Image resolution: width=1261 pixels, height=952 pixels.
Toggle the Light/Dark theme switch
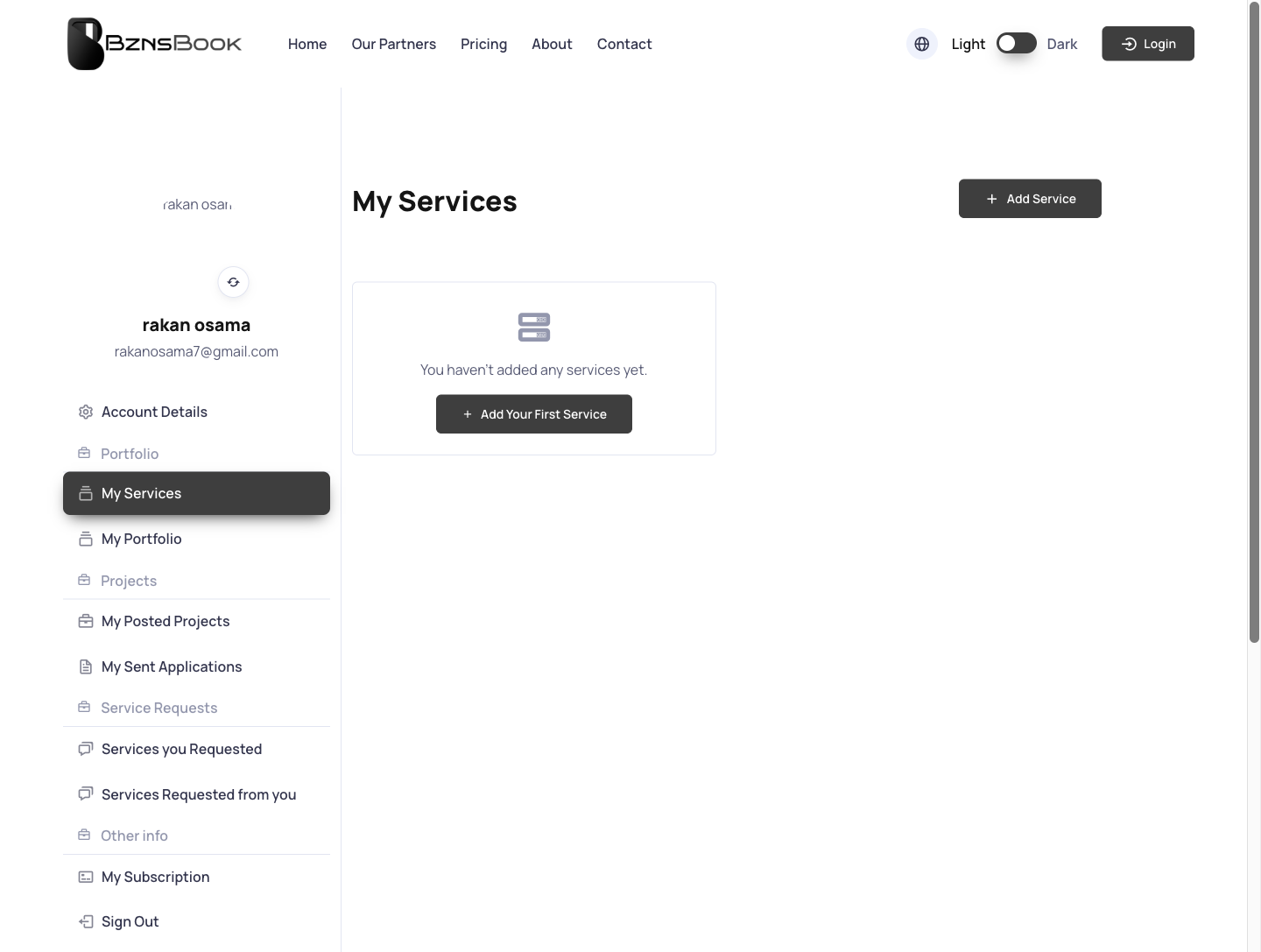tap(1017, 44)
